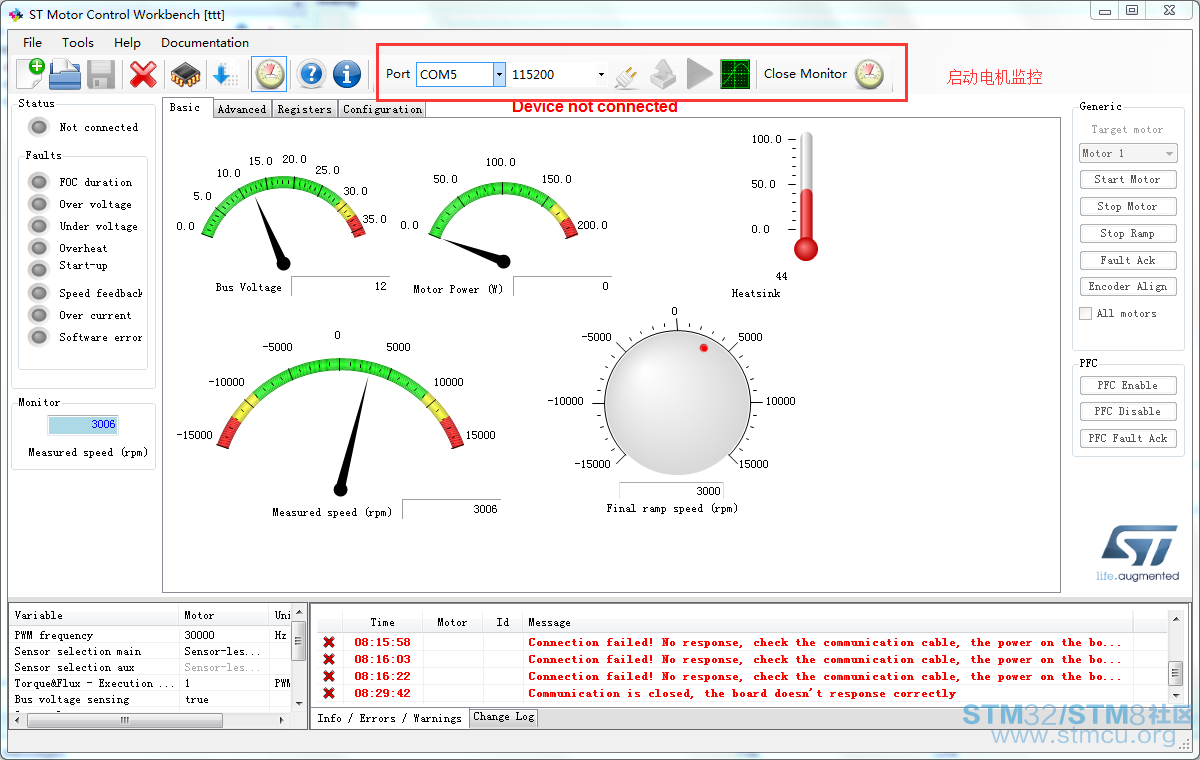Show the about info icon
The image size is (1200, 760).
(347, 74)
